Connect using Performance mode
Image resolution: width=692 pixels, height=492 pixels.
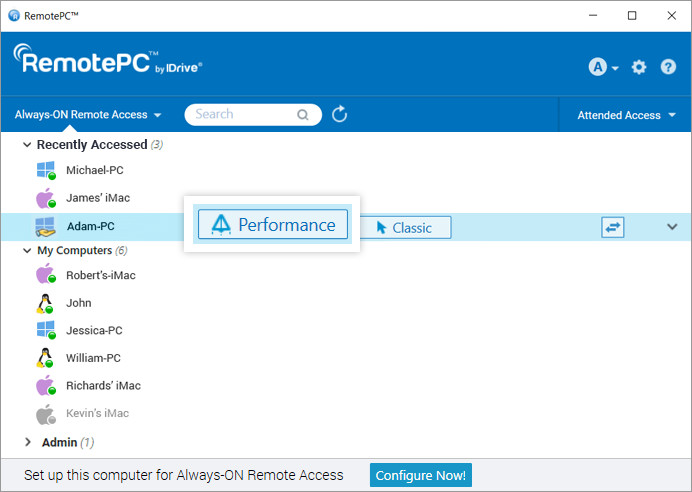coord(273,224)
